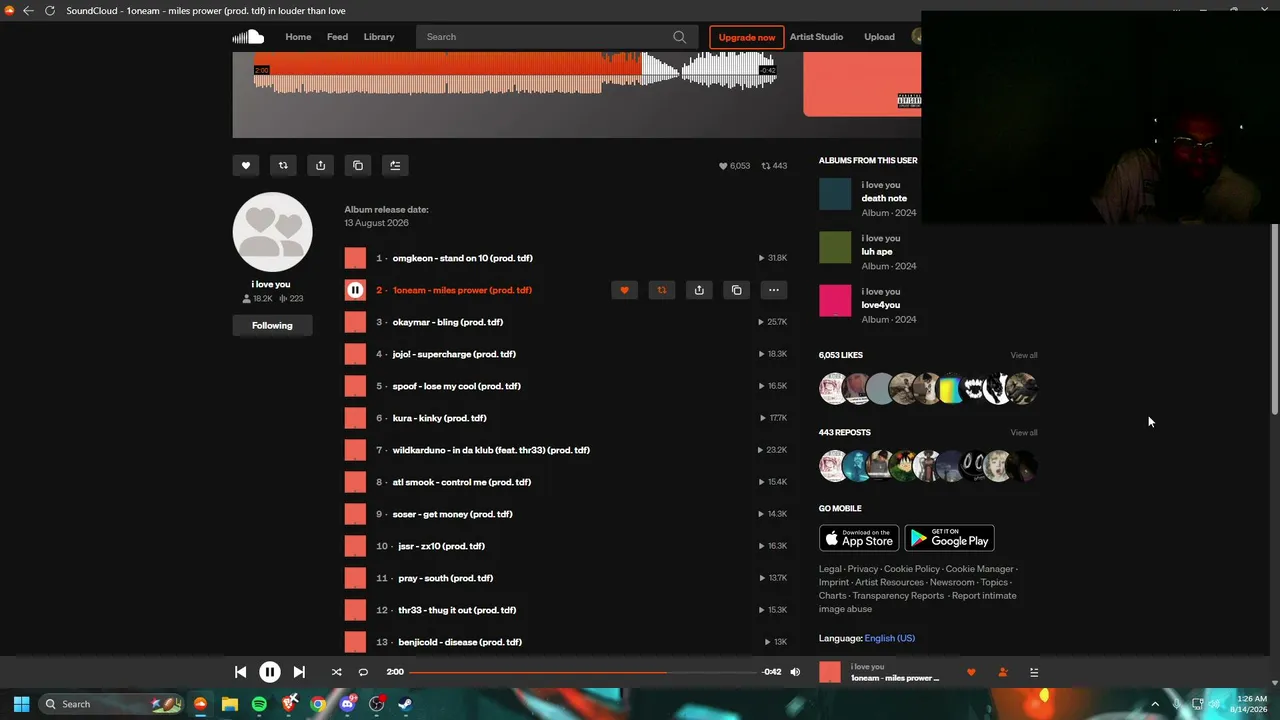
Task: Open the Windows Start menu
Action: [21, 704]
